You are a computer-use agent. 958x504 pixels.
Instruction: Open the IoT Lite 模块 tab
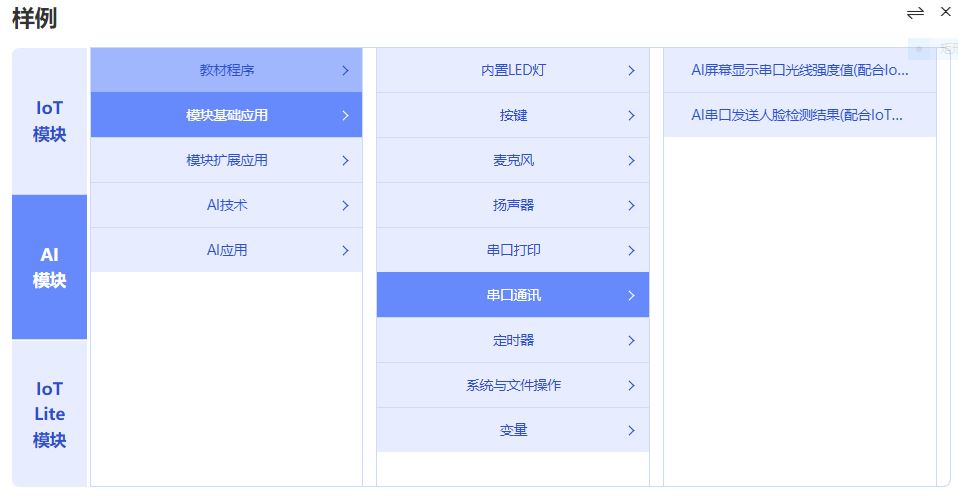point(50,414)
